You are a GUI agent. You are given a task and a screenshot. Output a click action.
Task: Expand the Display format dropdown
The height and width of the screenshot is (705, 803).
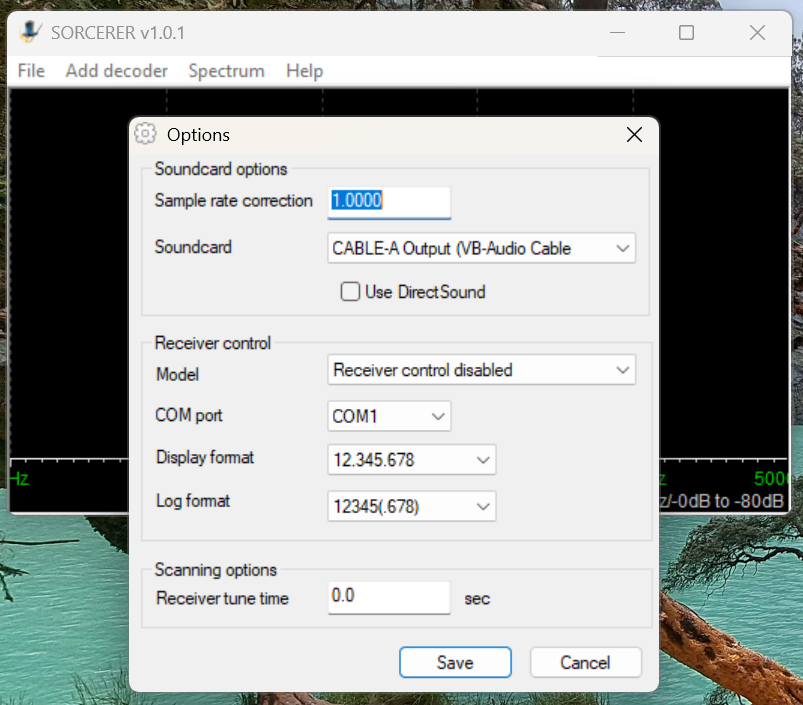[411, 460]
